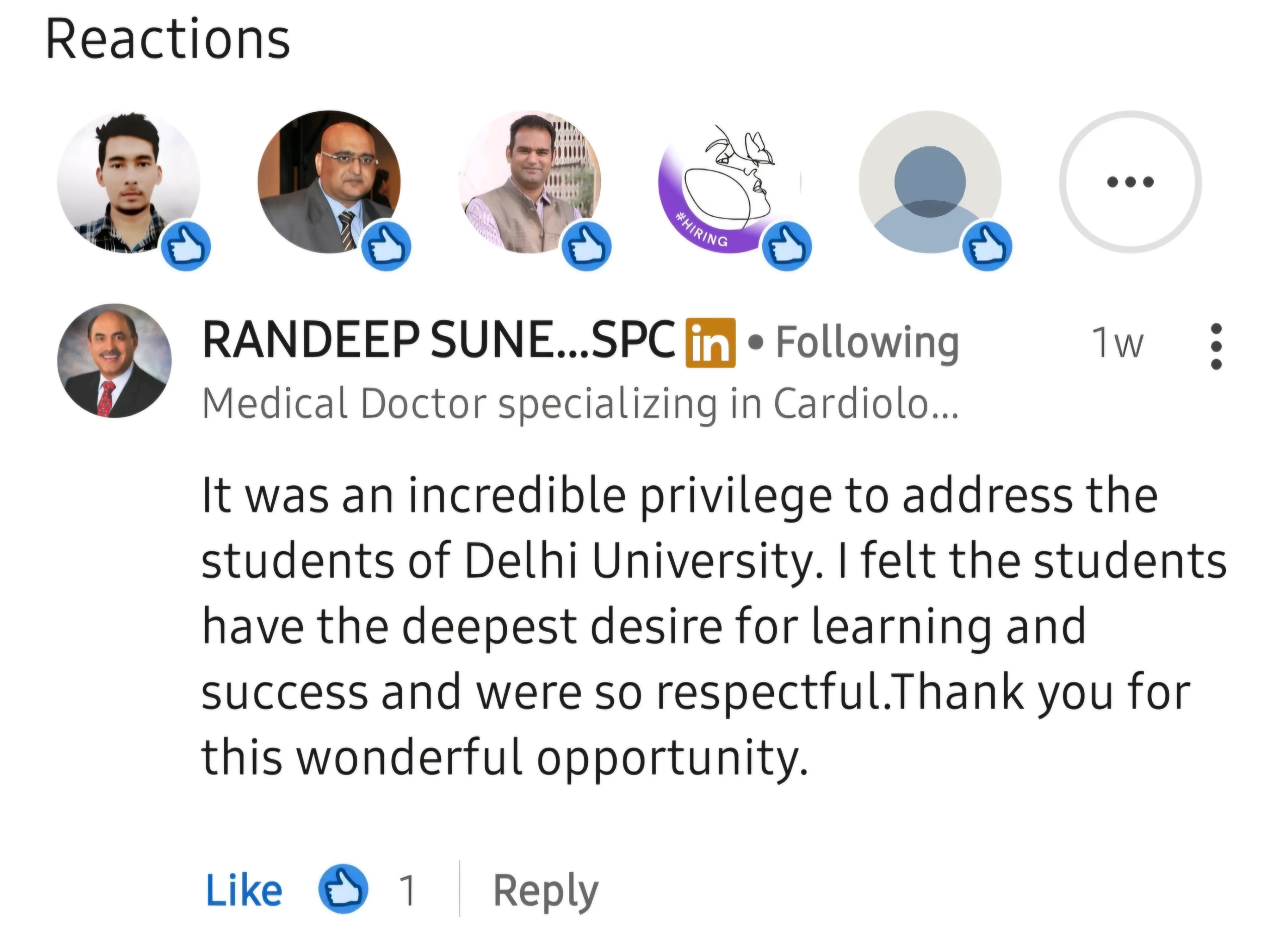Click like badge on the #HIRING avatar
The image size is (1288, 950).
[x=786, y=245]
